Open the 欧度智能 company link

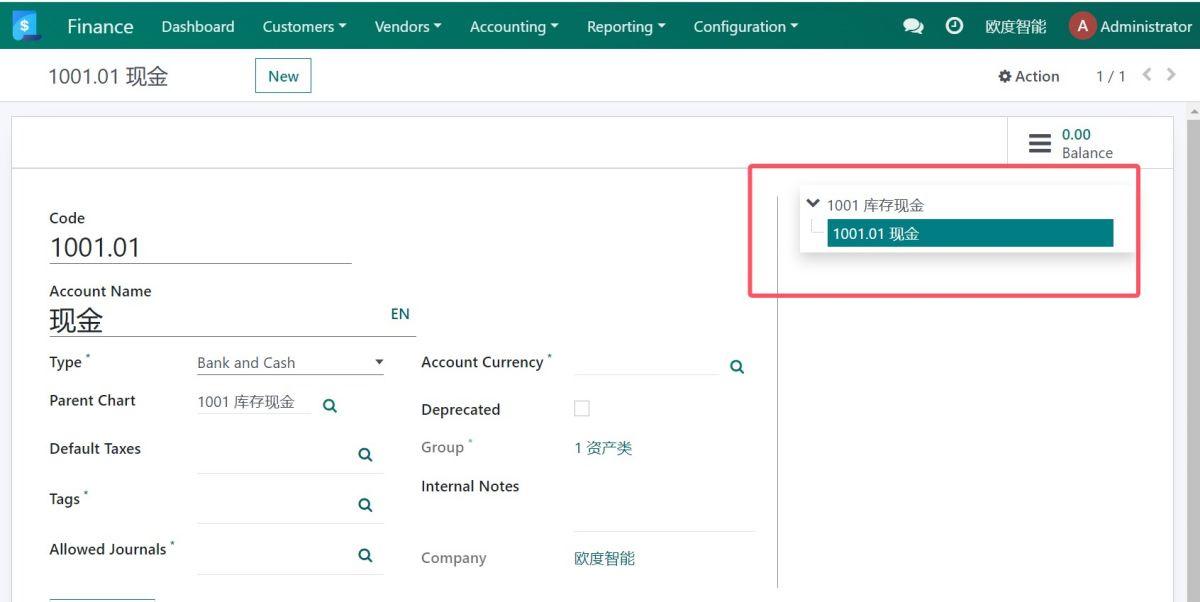604,558
